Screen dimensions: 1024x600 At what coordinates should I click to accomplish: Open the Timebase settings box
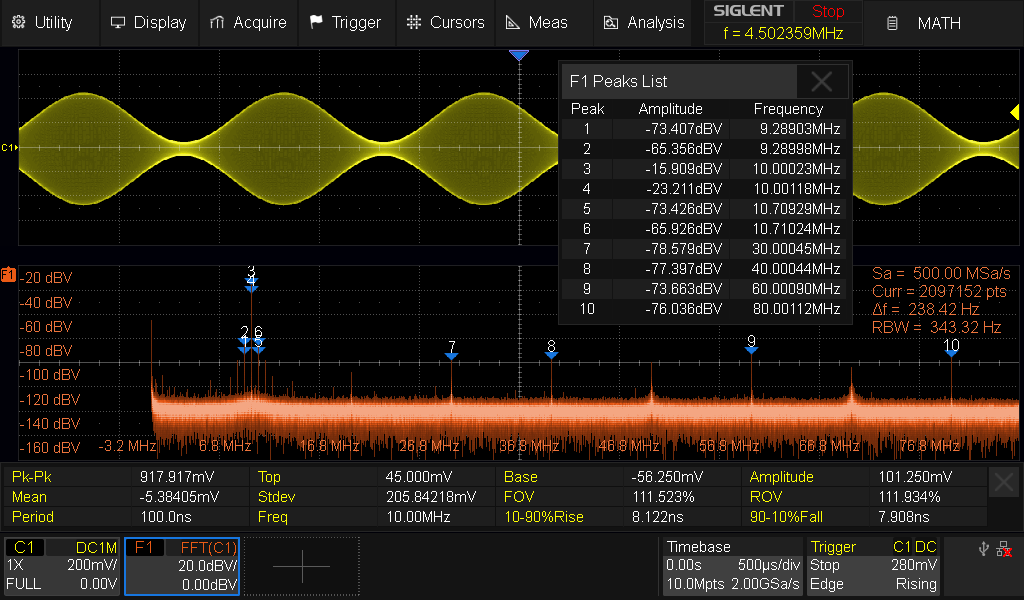click(732, 566)
